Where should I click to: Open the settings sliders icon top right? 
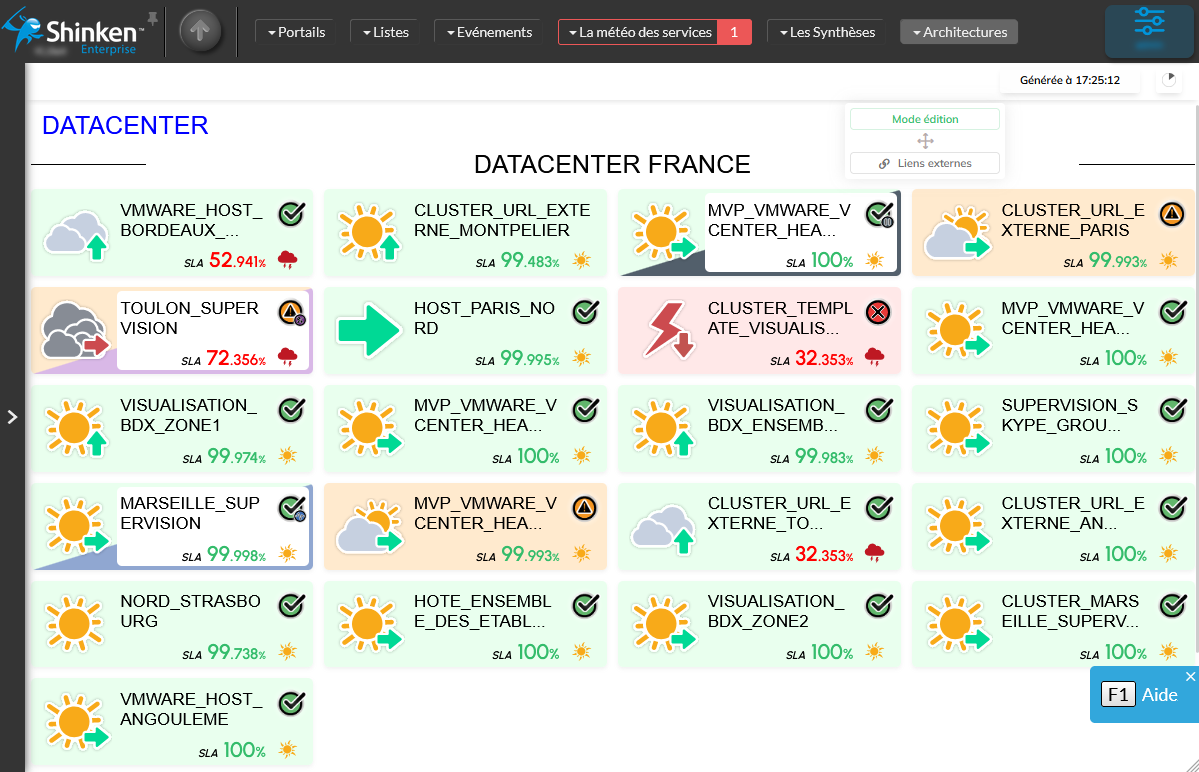tap(1149, 28)
